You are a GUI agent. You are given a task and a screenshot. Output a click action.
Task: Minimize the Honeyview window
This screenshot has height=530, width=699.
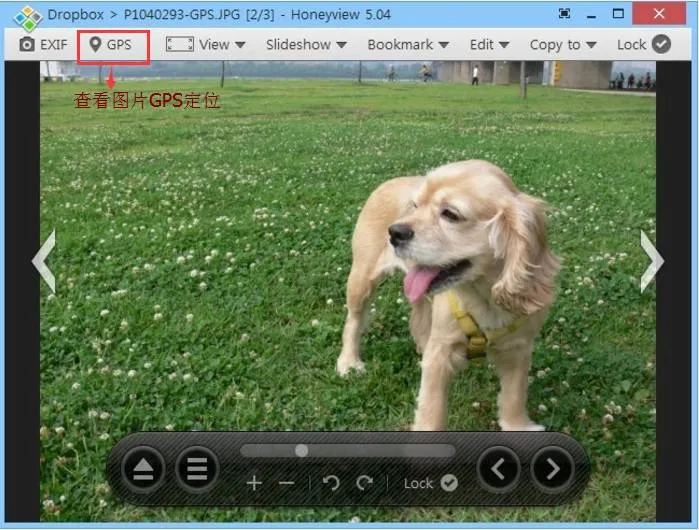point(592,15)
